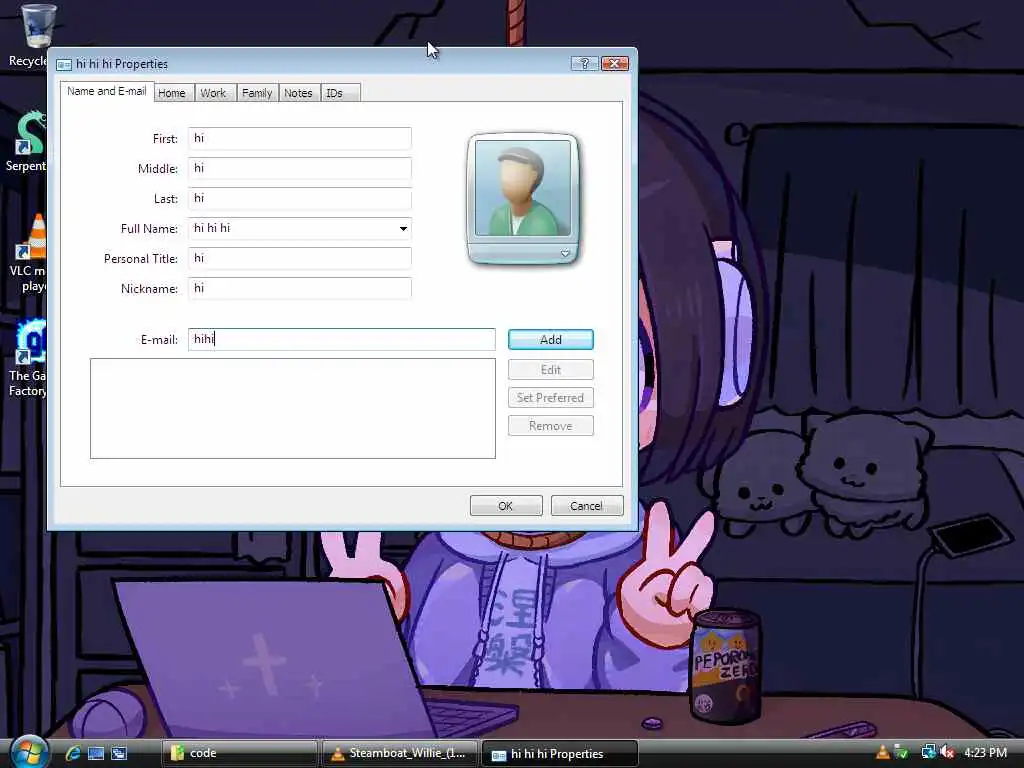This screenshot has width=1024, height=768.
Task: Click hi hi hi Properties taskbar button
Action: (560, 753)
